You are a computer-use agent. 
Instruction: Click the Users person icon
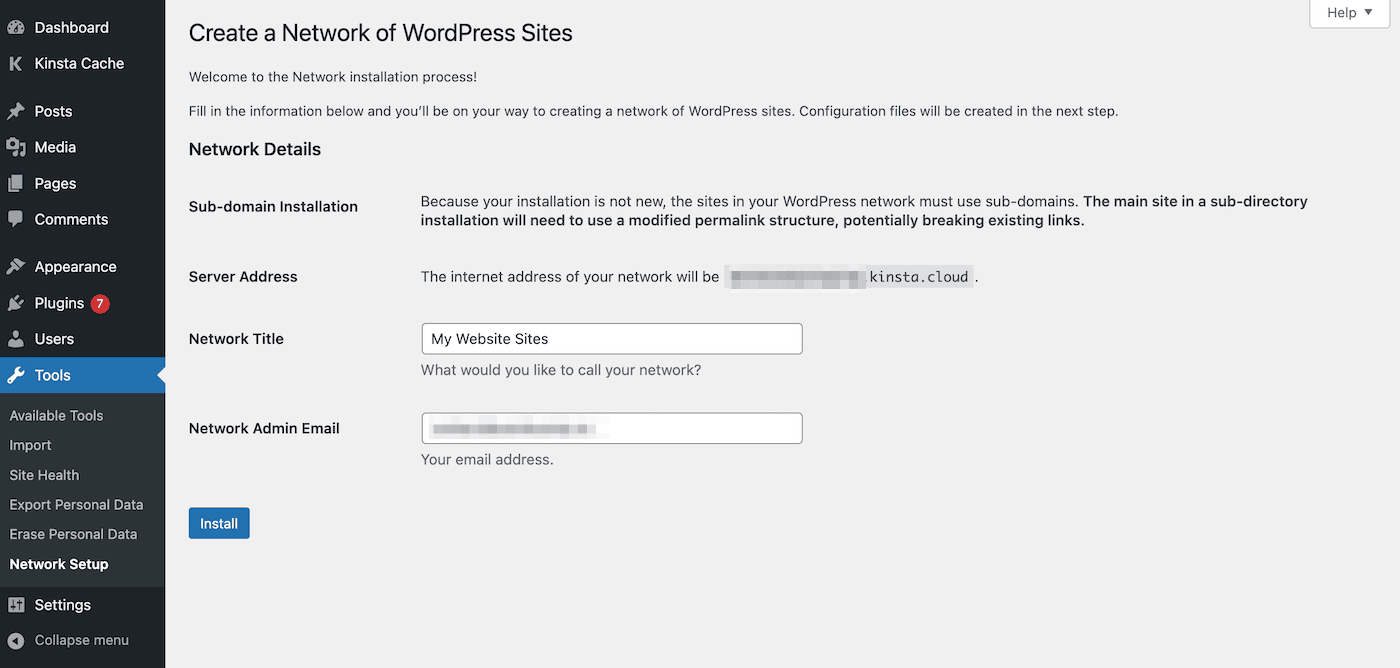16,339
